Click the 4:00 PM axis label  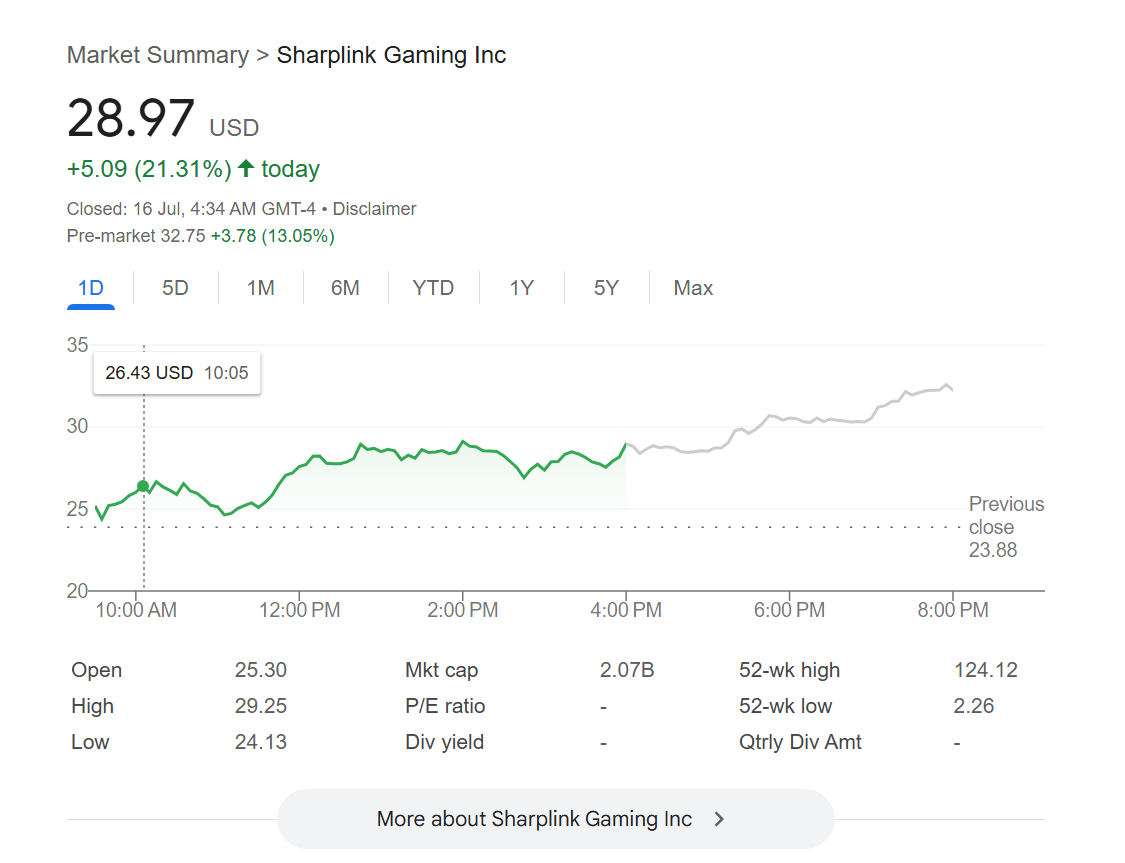point(626,610)
